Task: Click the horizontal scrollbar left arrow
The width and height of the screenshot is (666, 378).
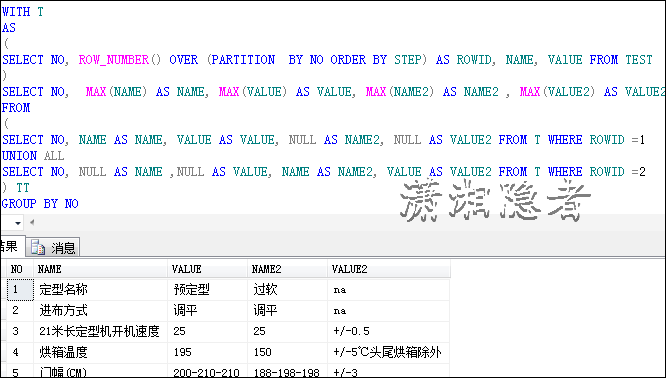Action: click(32, 222)
